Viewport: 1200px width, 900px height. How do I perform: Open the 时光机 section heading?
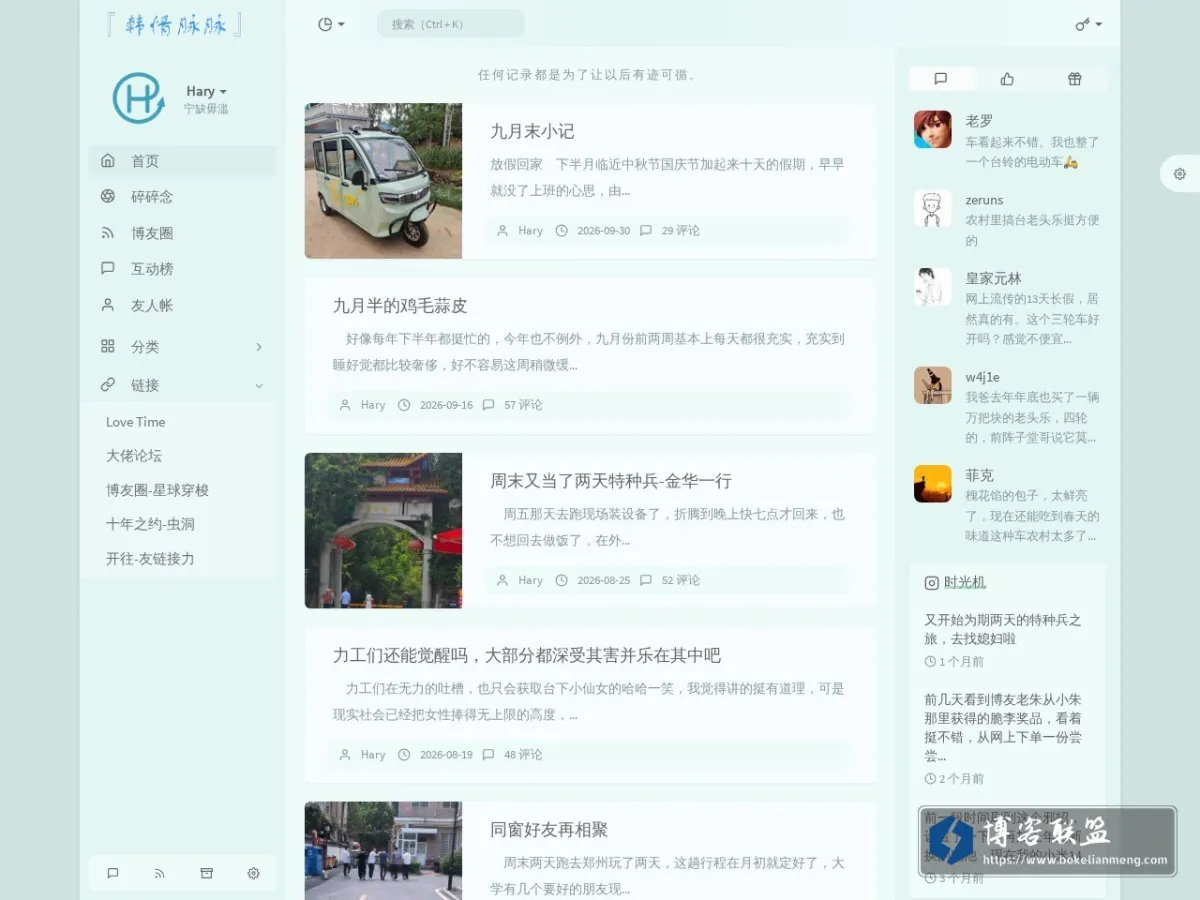(x=965, y=582)
